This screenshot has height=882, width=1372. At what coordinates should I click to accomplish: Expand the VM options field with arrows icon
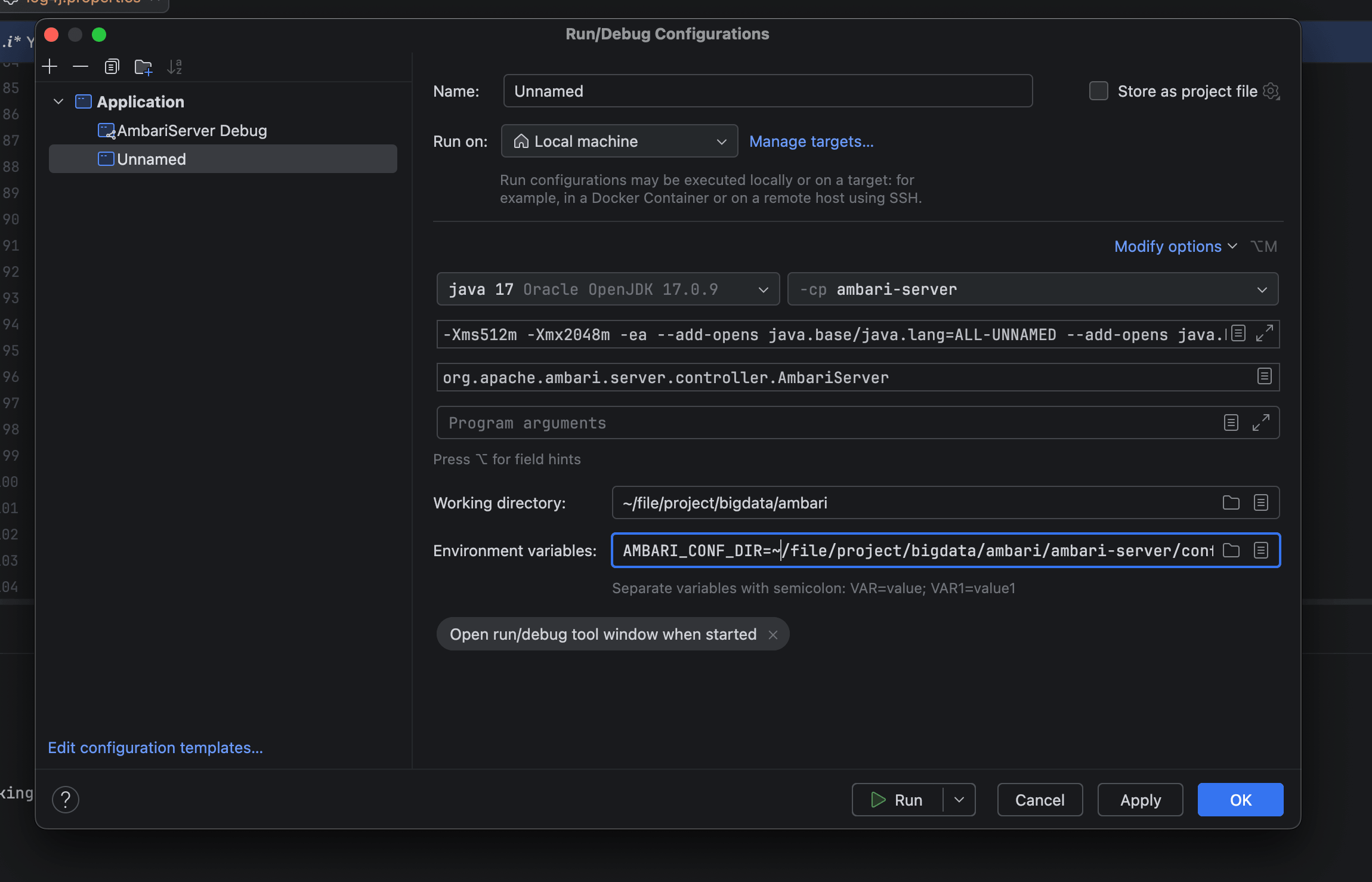pos(1264,334)
